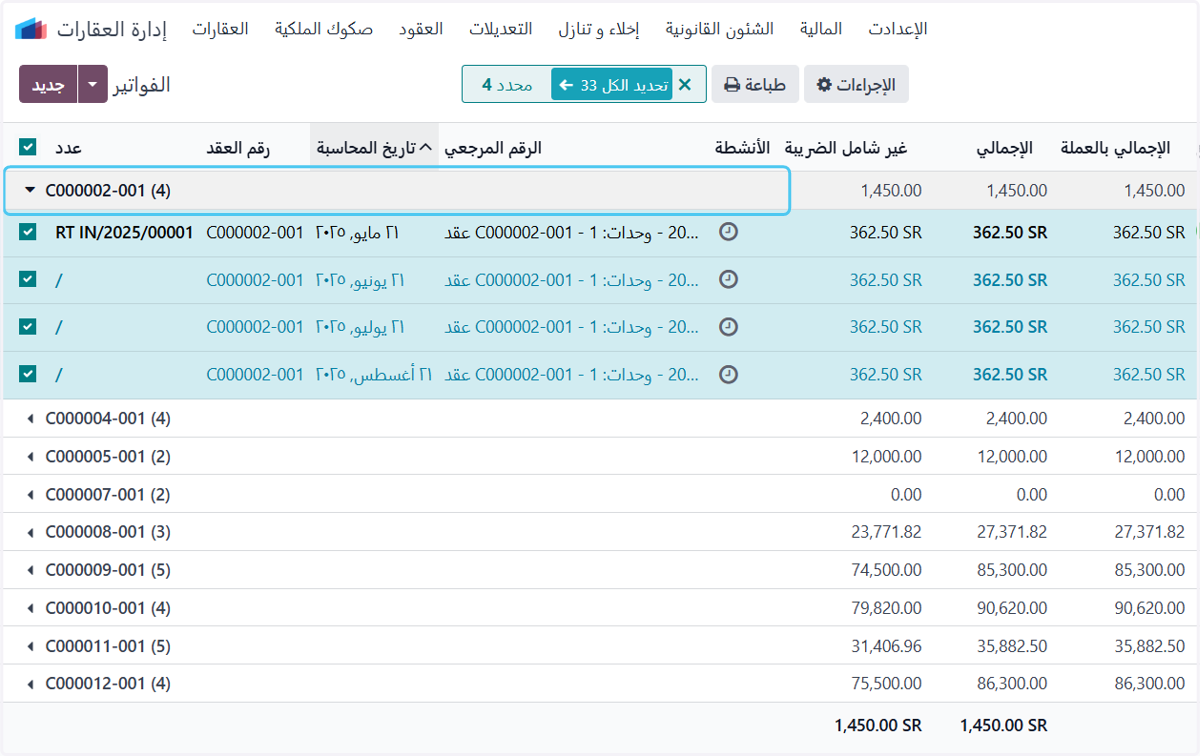Uncheck the ٢١ يوليو invoice row checkbox
Screen dimensions: 1200x756
pyautogui.click(x=27, y=327)
